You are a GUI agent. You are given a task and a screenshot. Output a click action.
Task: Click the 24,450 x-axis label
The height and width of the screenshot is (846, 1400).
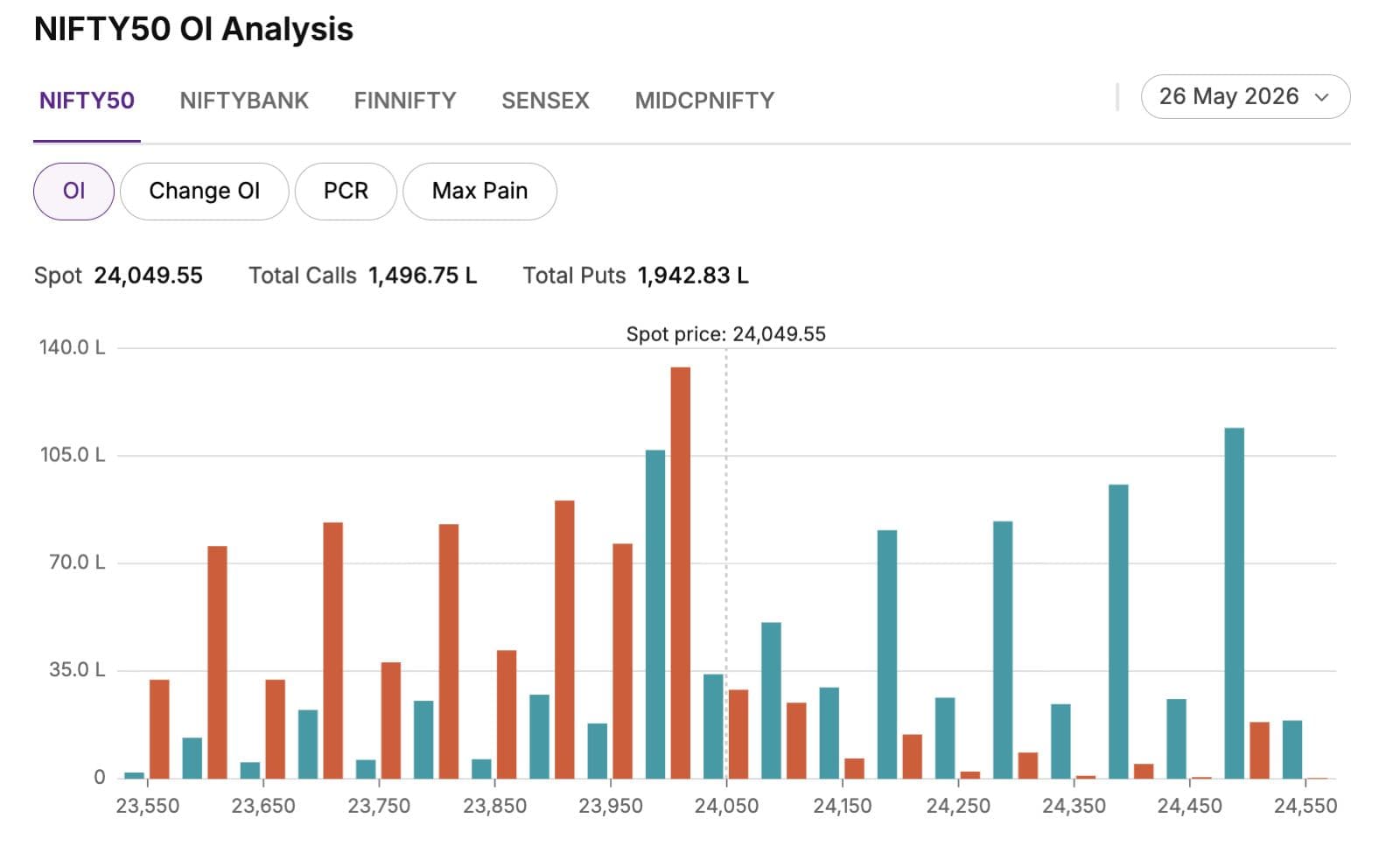(1189, 806)
